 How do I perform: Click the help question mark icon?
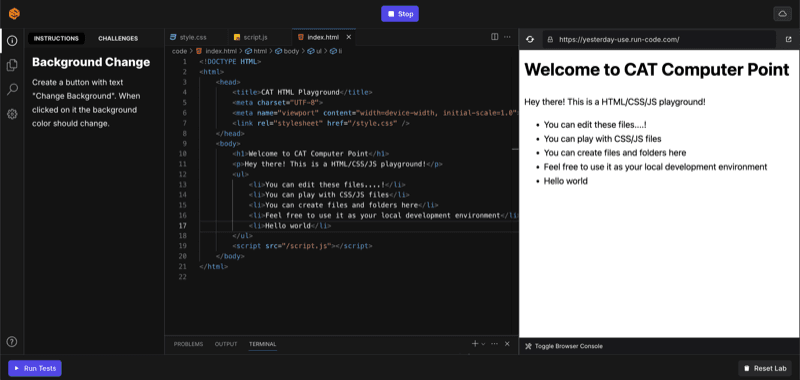pyautogui.click(x=12, y=342)
